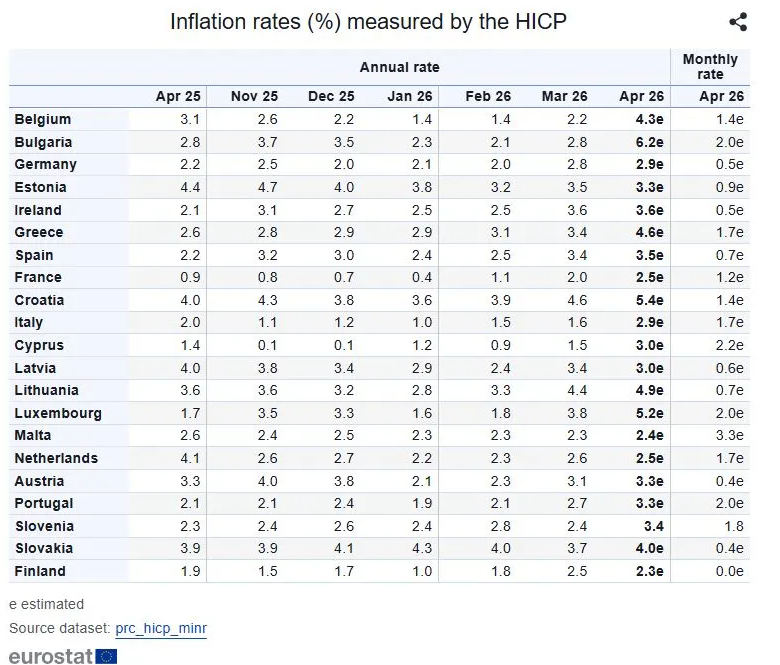The width and height of the screenshot is (780, 665).
Task: Select the Nov 25 column header
Action: click(253, 96)
